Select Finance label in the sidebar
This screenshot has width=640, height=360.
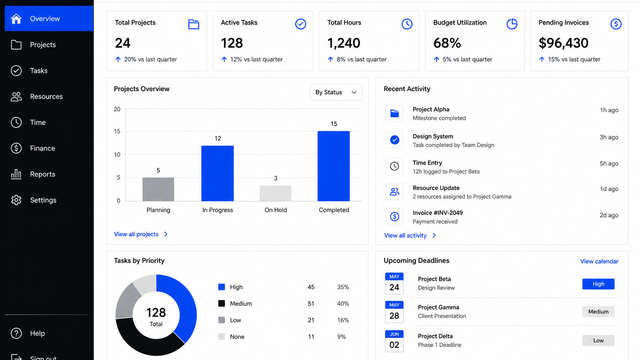tap(42, 148)
